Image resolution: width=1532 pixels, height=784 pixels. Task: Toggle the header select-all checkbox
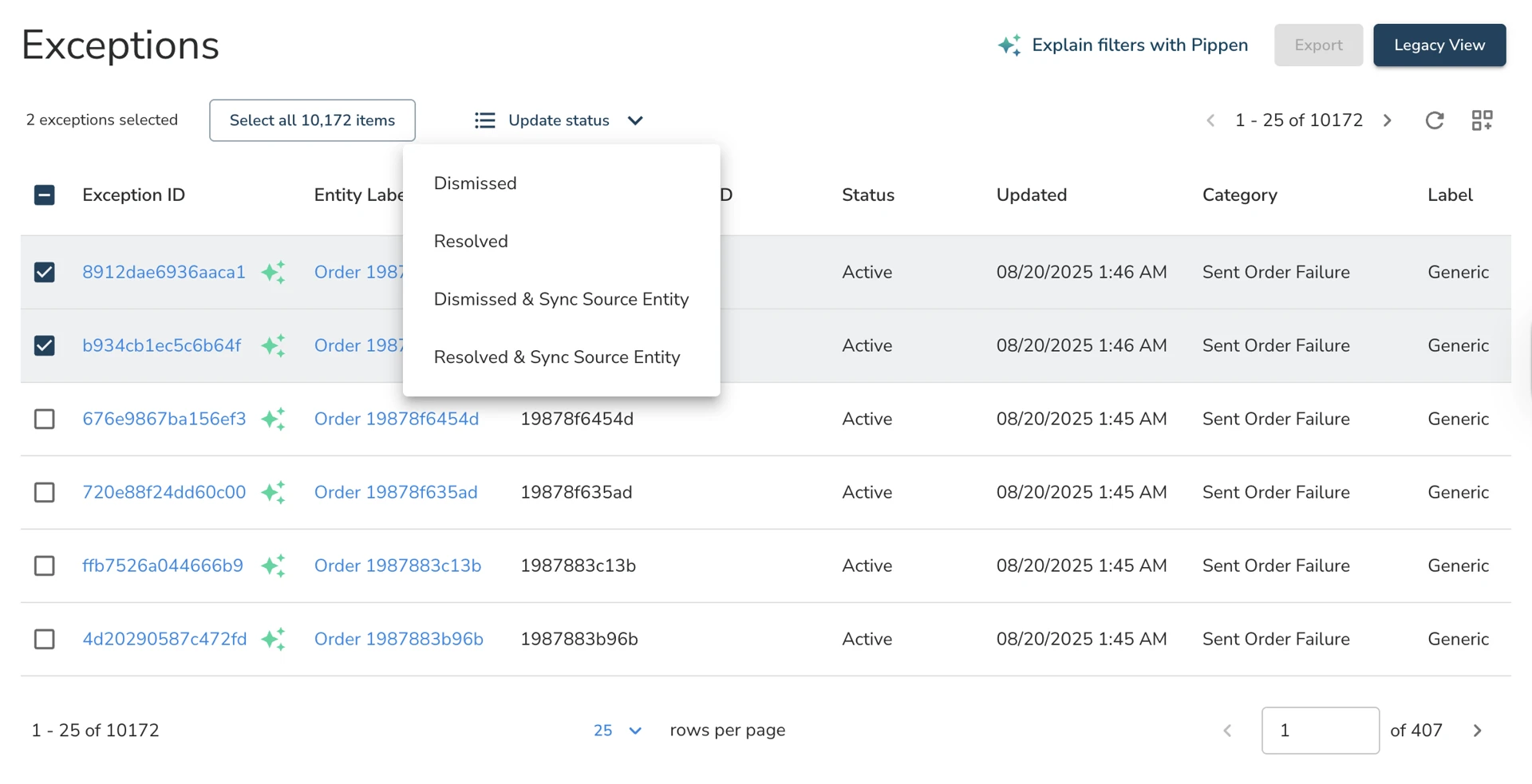(x=45, y=195)
